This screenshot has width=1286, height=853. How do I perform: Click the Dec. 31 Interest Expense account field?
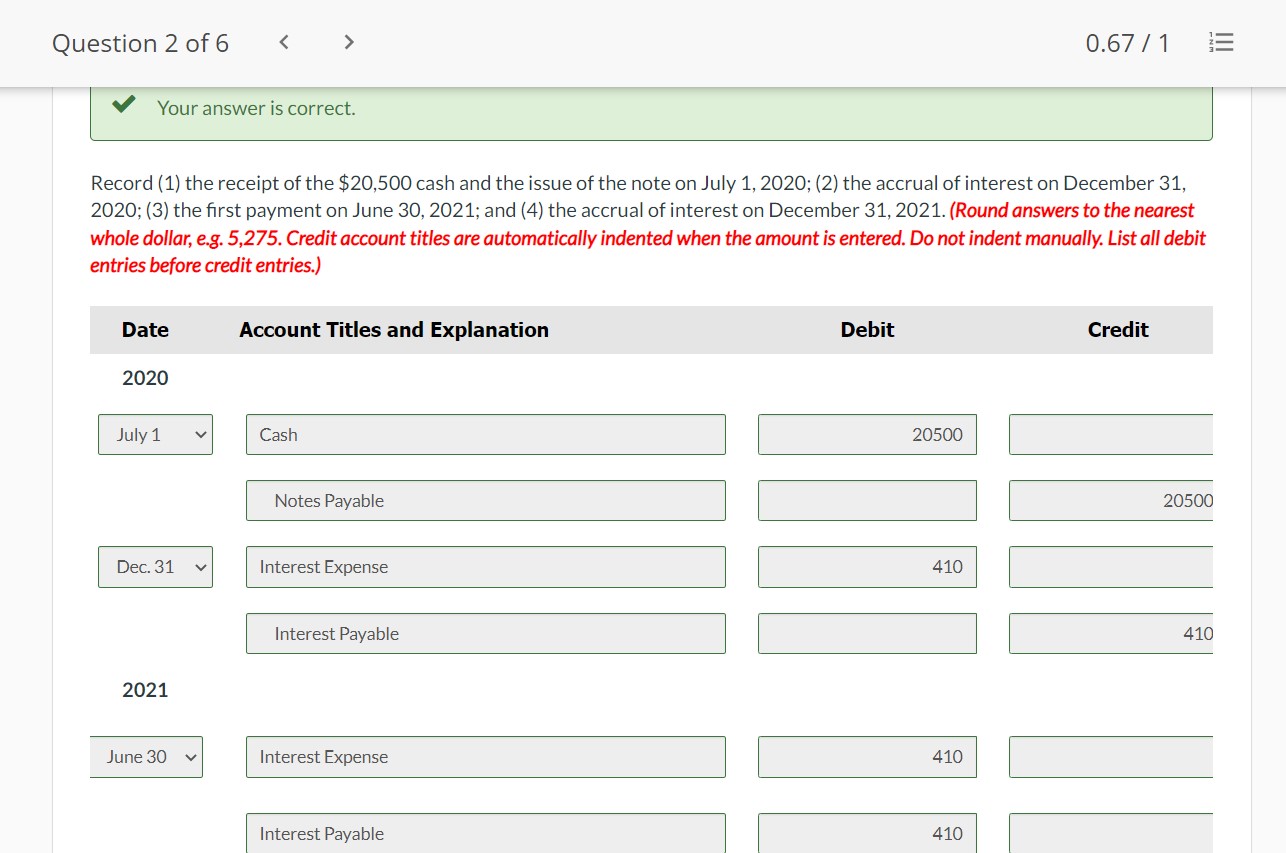(x=486, y=567)
